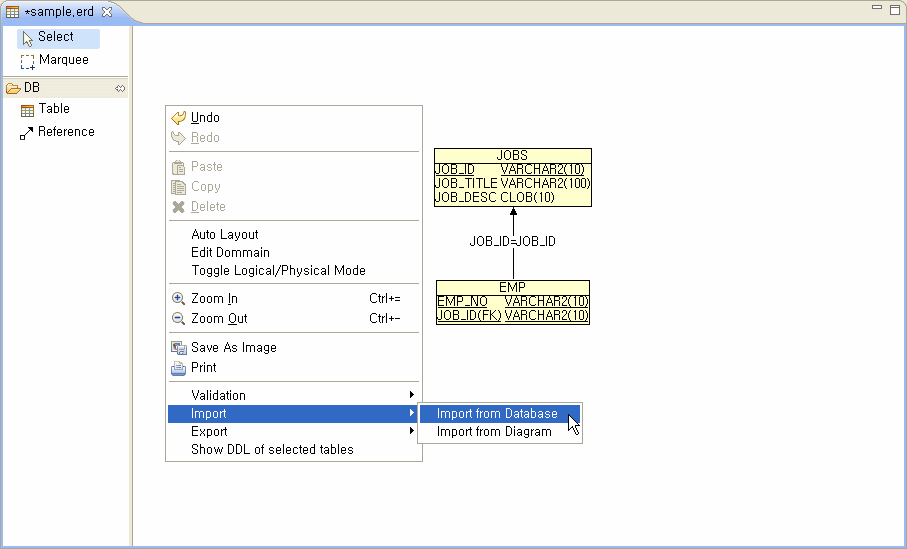Select the Select arrow tool in palette
The width and height of the screenshot is (907, 549).
[x=56, y=37]
